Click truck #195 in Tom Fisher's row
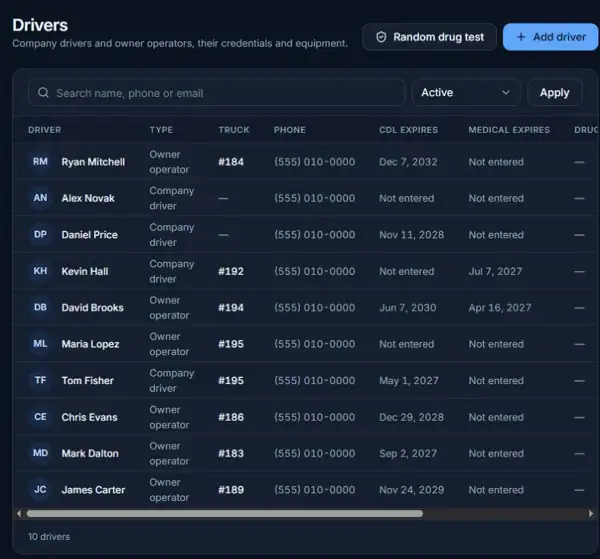 coord(231,380)
